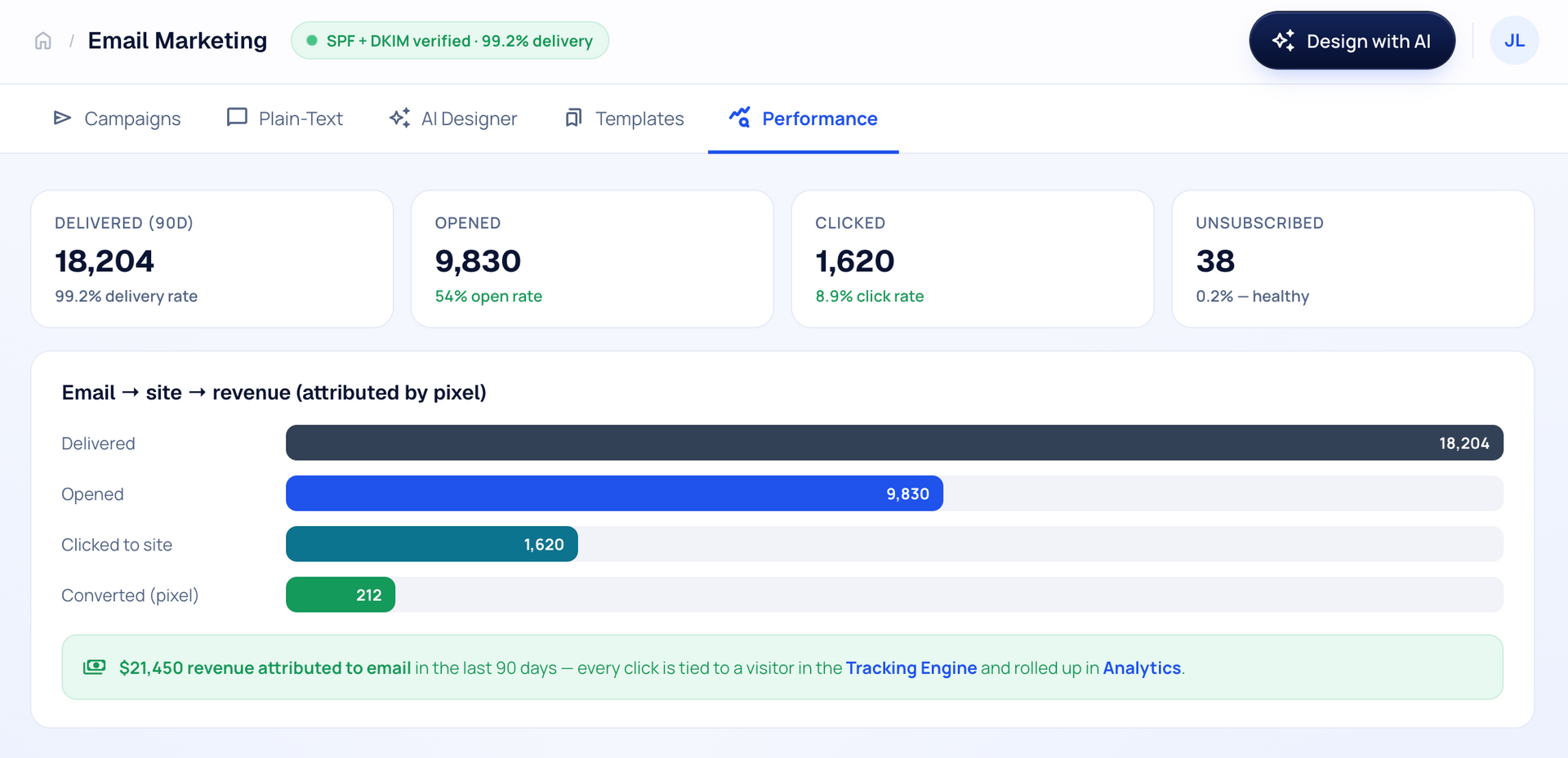Select the Performance tab

tap(804, 118)
